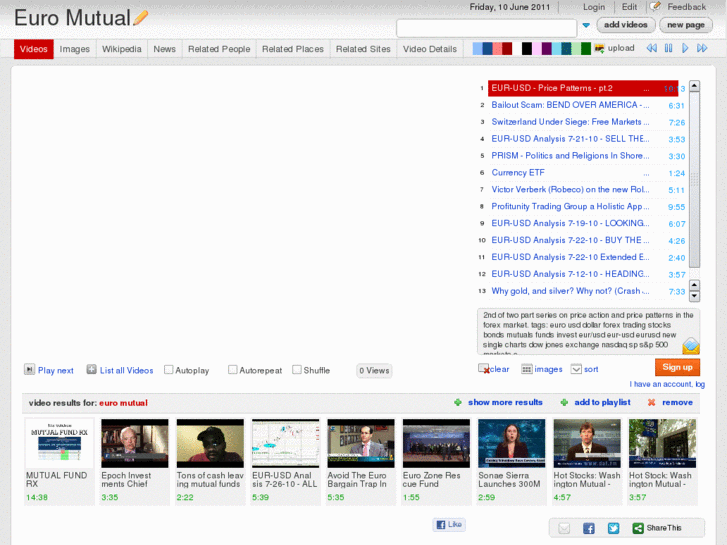Click the fast-forward playback icon

703,48
